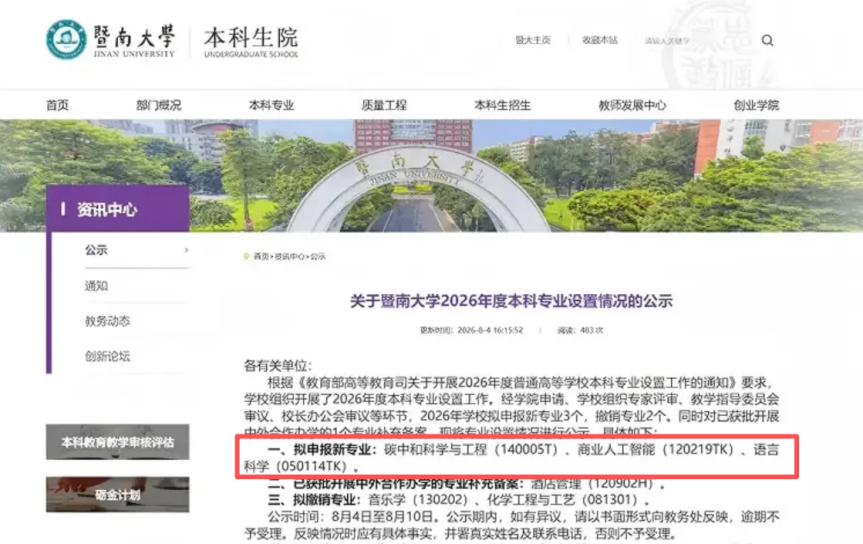Click the read count text 阅读 483 次

click(580, 330)
